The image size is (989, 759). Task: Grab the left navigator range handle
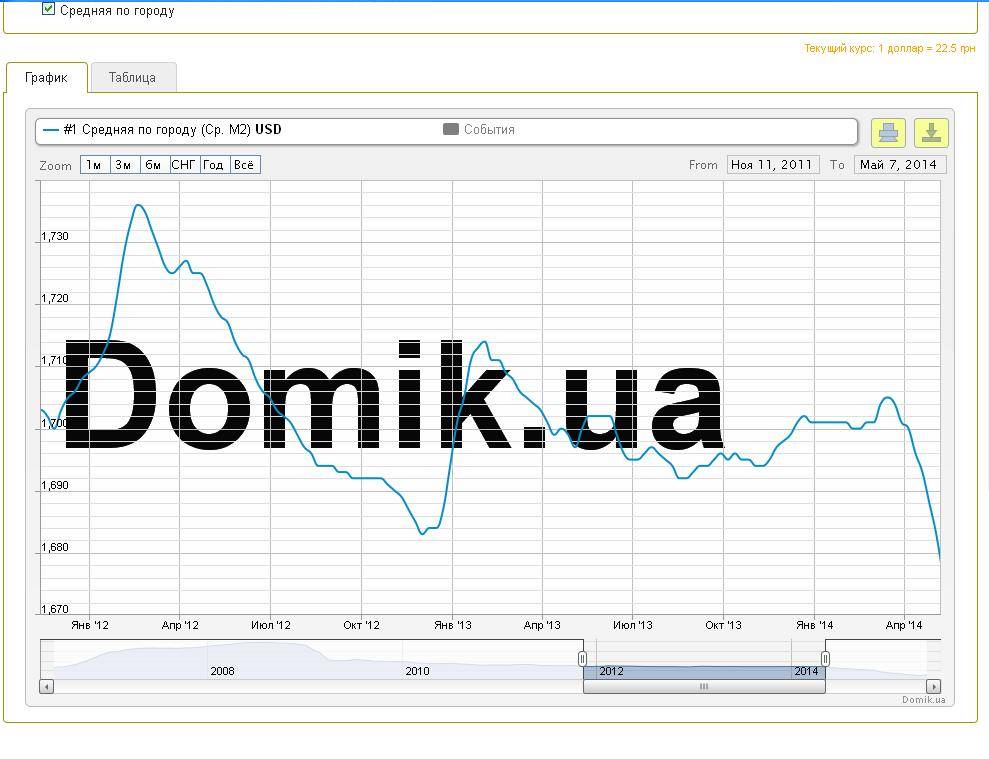(582, 659)
